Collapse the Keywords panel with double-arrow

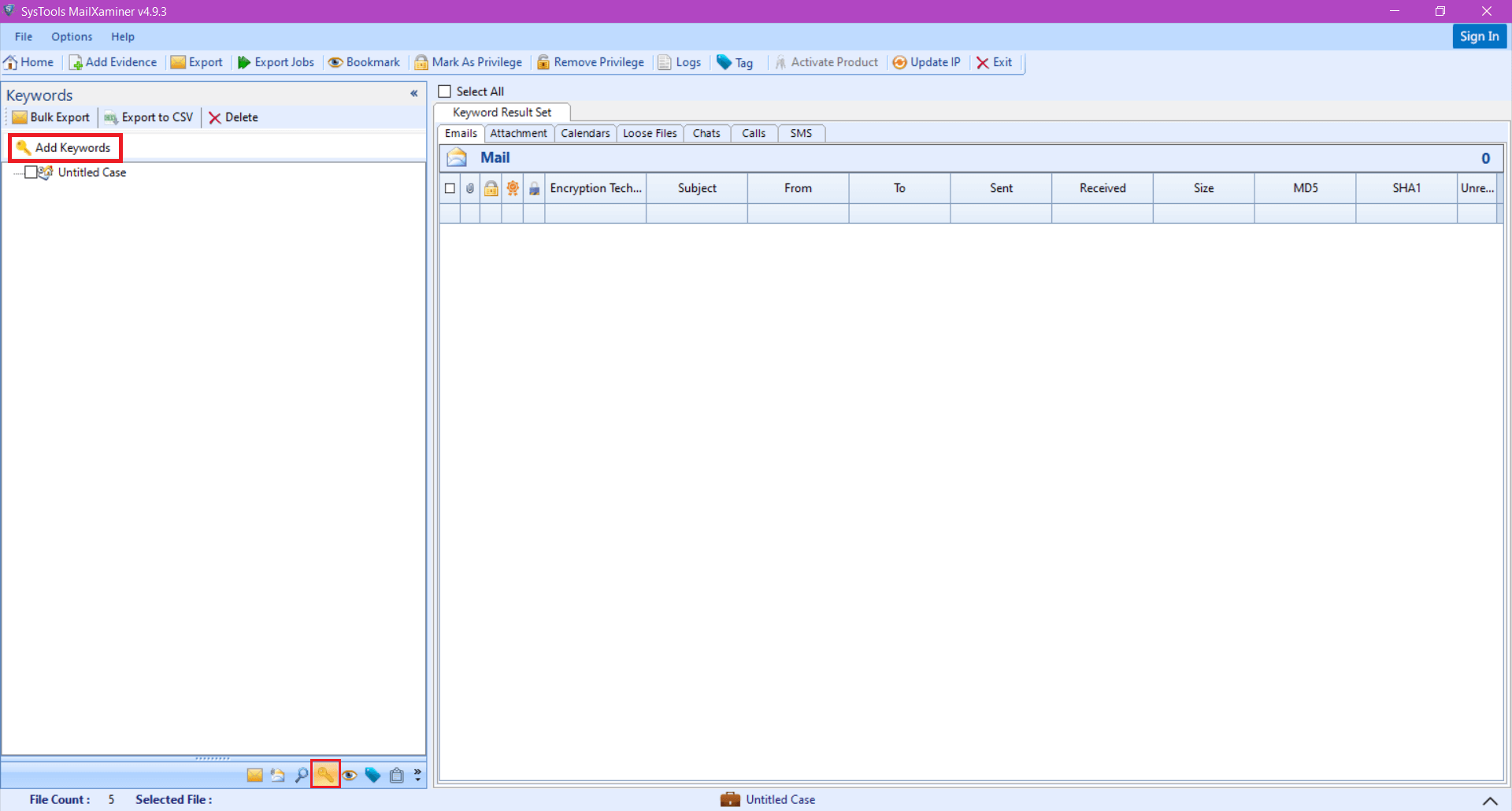tap(413, 94)
